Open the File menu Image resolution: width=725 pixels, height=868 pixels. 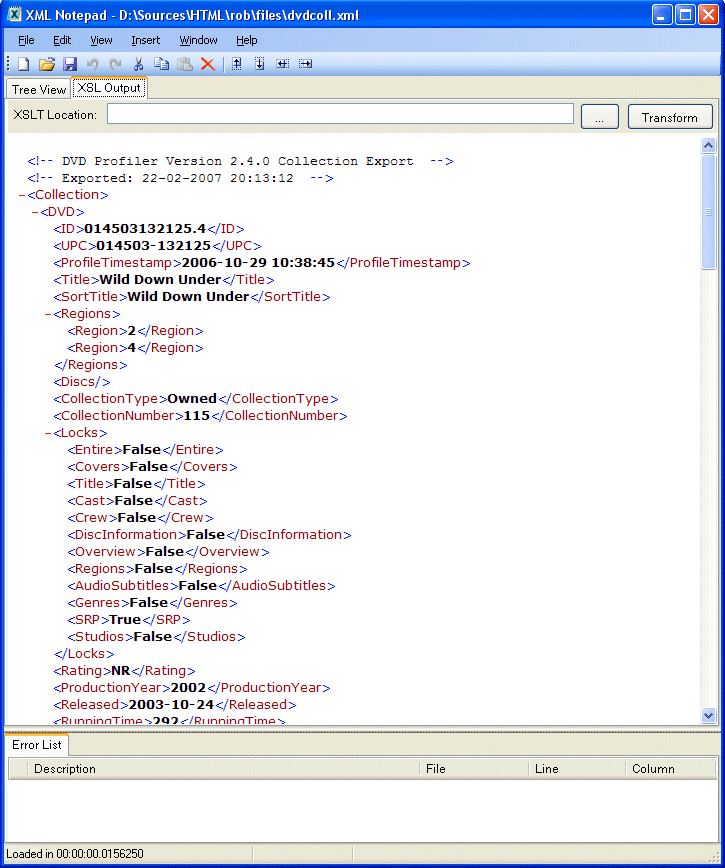[26, 40]
